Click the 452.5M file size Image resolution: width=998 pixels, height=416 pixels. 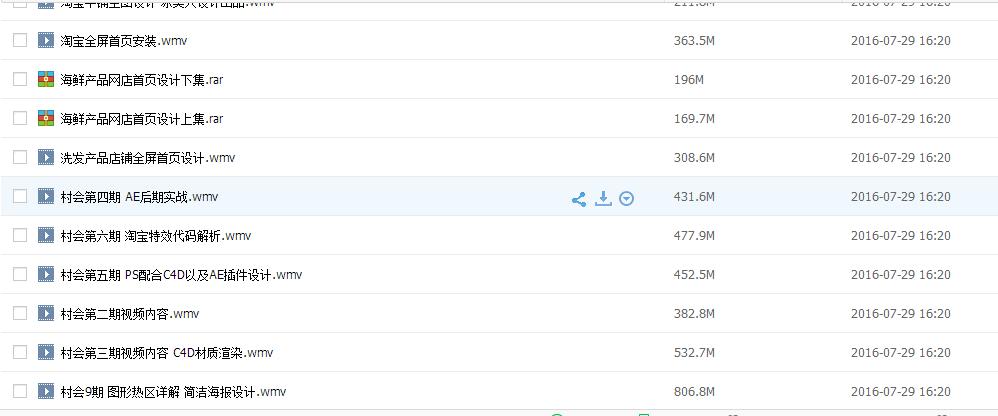point(694,274)
